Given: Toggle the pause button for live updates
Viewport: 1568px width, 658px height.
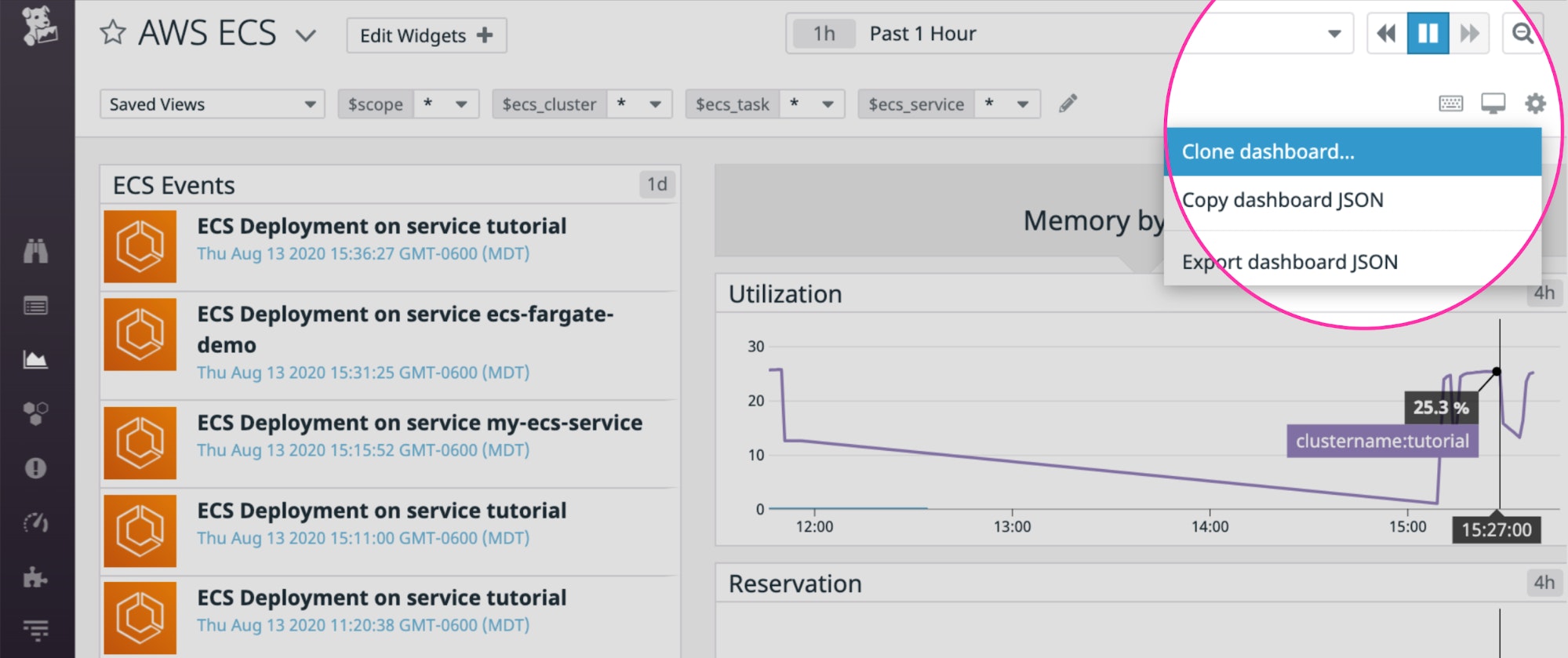Looking at the screenshot, I should (x=1428, y=34).
